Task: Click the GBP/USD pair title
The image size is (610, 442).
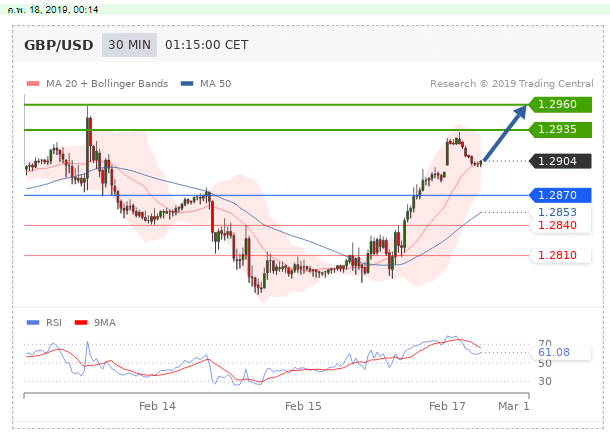Action: click(59, 45)
